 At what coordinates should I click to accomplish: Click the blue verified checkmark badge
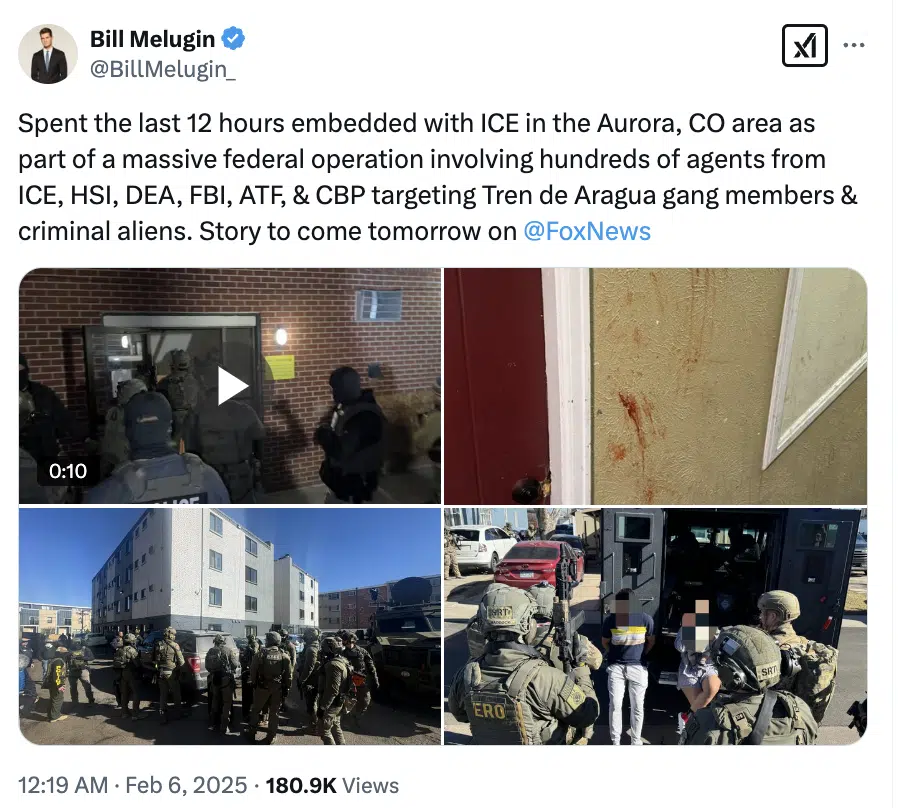(233, 39)
